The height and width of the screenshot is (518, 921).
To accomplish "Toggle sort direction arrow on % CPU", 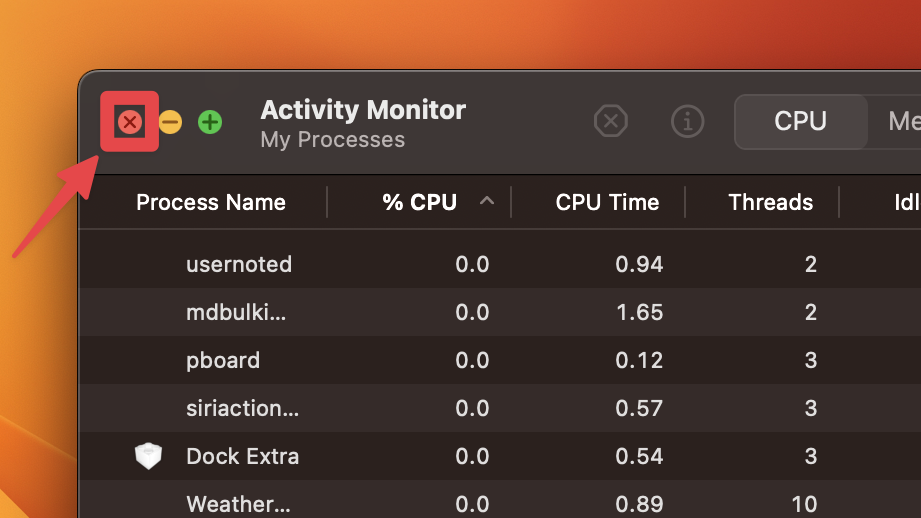I will [x=487, y=201].
